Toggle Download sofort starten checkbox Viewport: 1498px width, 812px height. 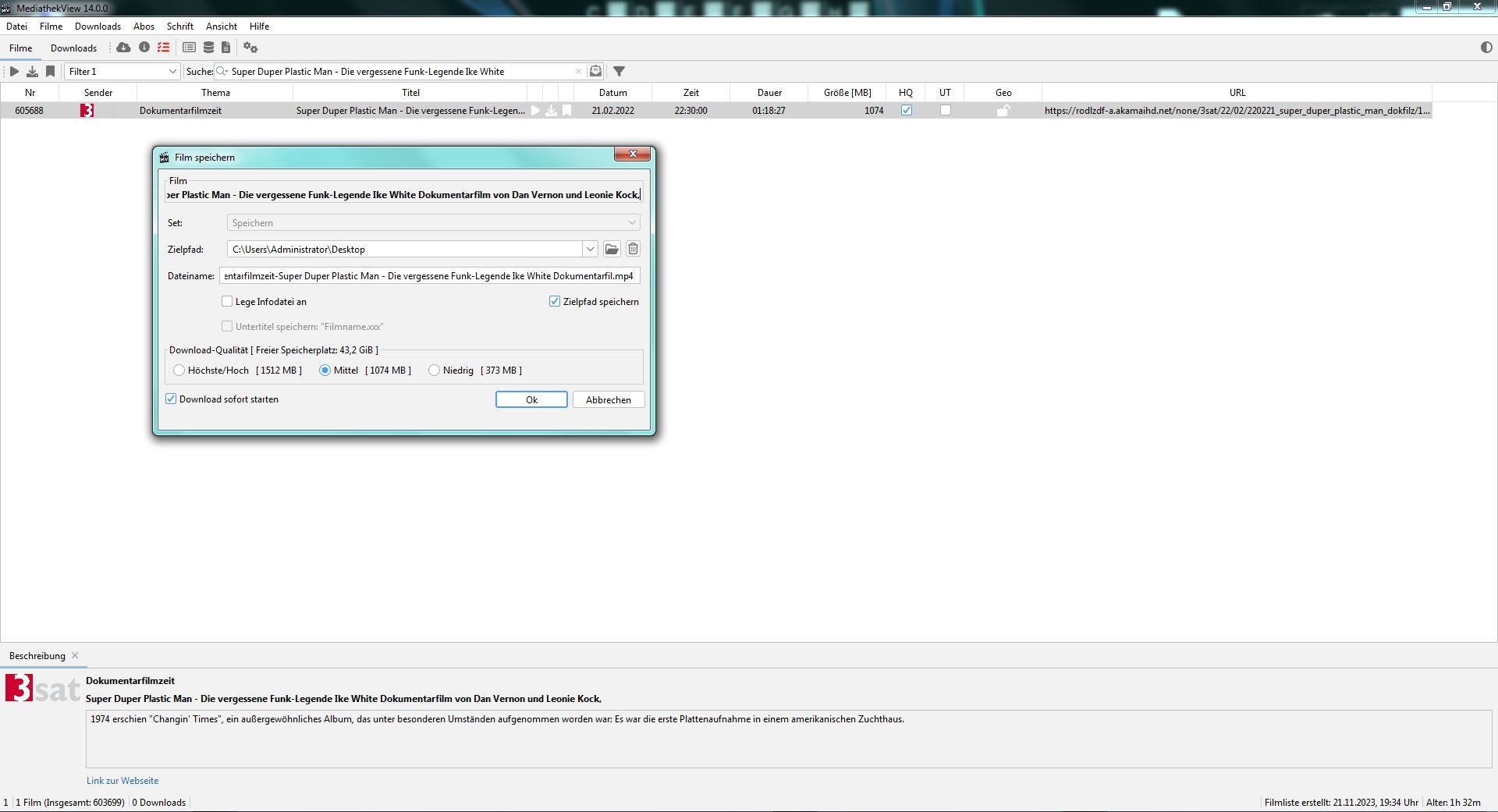pyautogui.click(x=171, y=399)
